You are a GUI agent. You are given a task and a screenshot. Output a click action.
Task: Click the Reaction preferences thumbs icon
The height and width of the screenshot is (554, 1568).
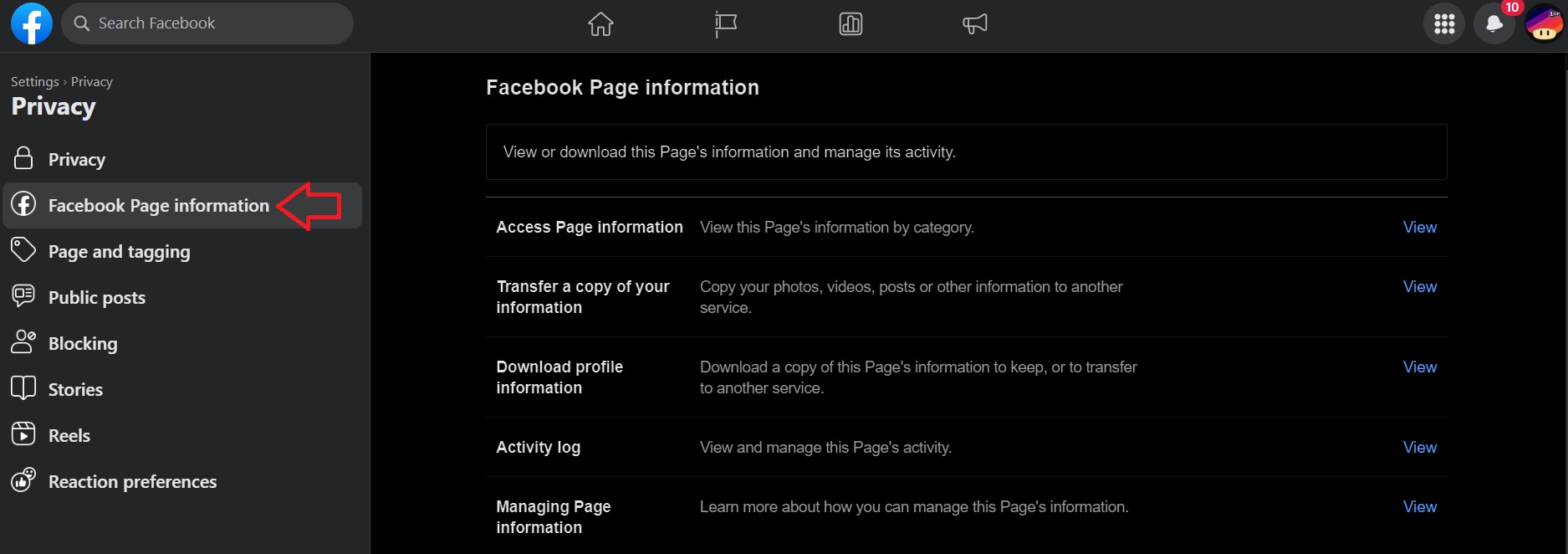(x=23, y=480)
